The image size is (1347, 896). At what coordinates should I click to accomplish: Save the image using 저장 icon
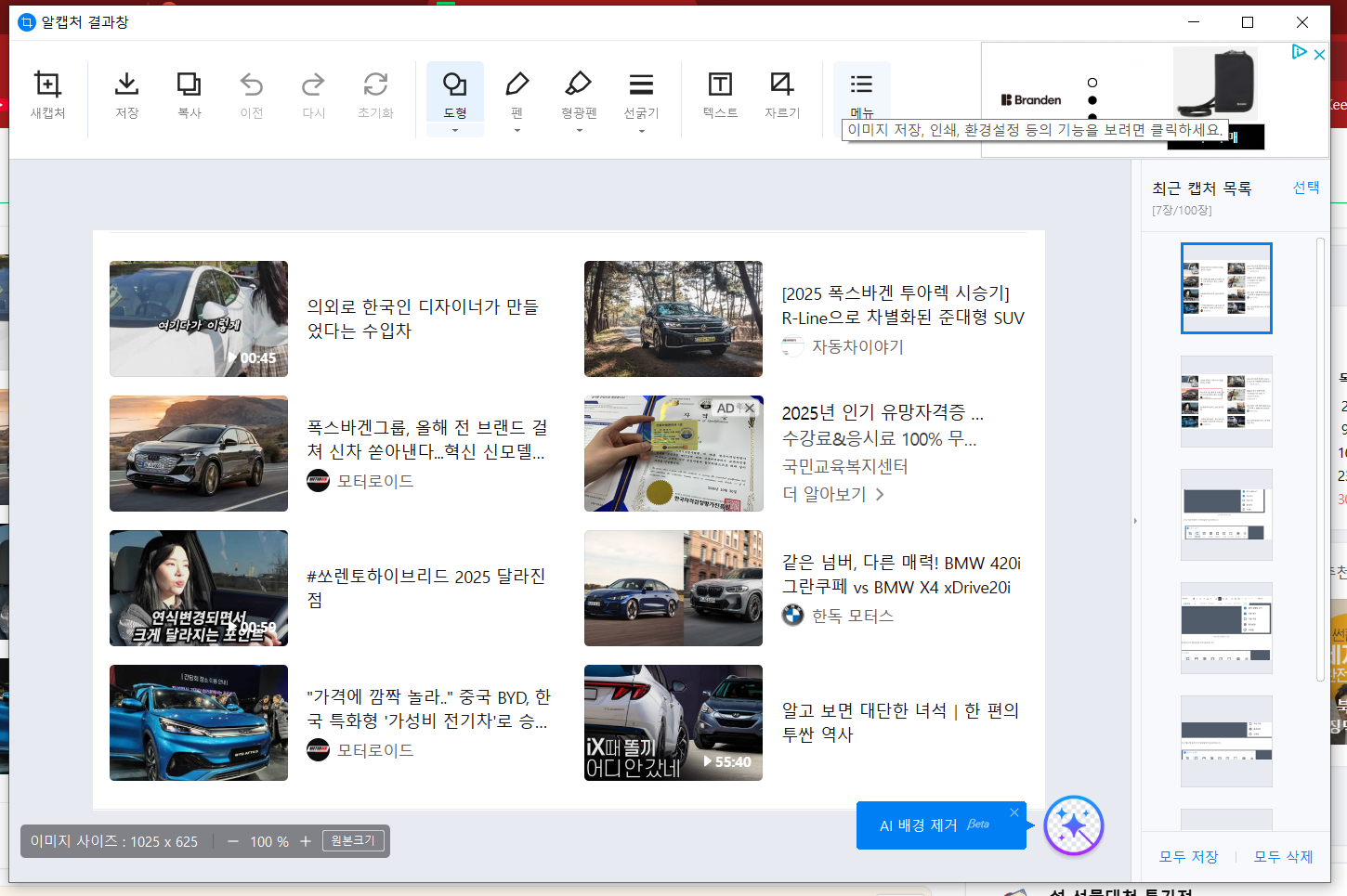(127, 94)
